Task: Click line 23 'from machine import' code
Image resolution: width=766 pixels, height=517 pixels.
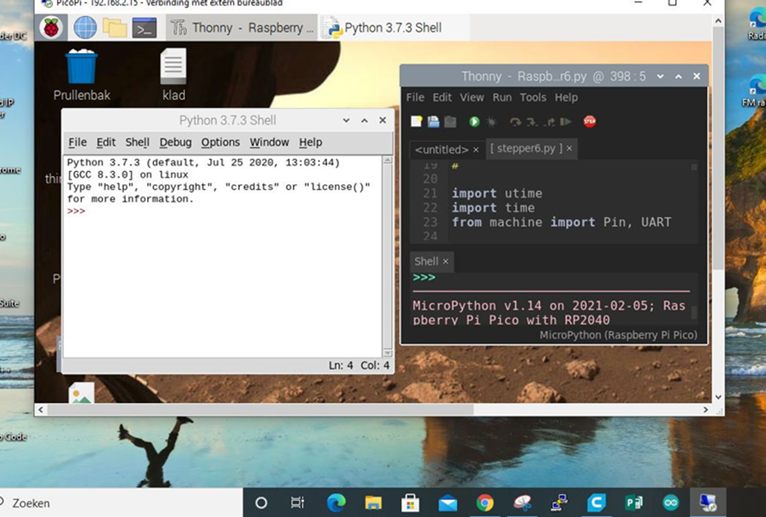Action: 561,222
